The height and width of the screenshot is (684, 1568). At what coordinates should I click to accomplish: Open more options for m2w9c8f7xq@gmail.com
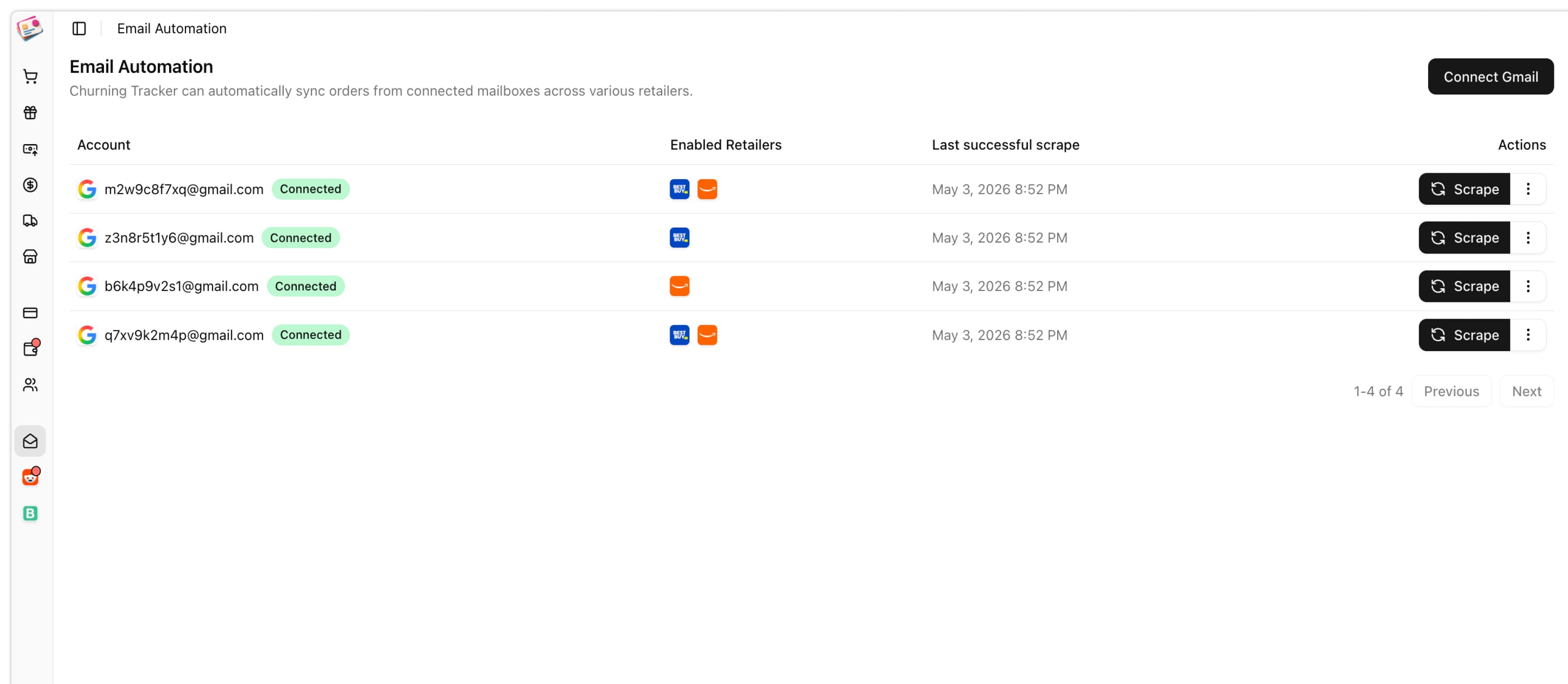1528,189
